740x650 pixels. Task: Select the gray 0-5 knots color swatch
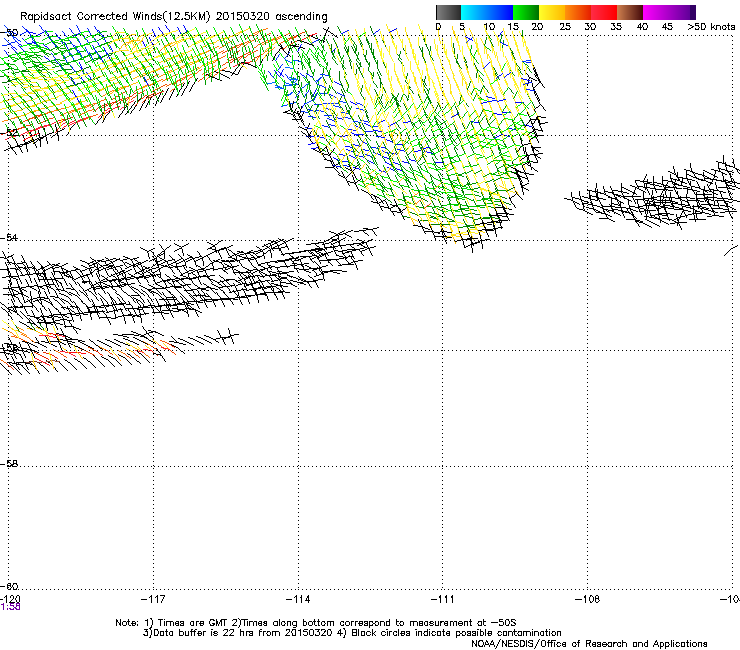[x=448, y=12]
